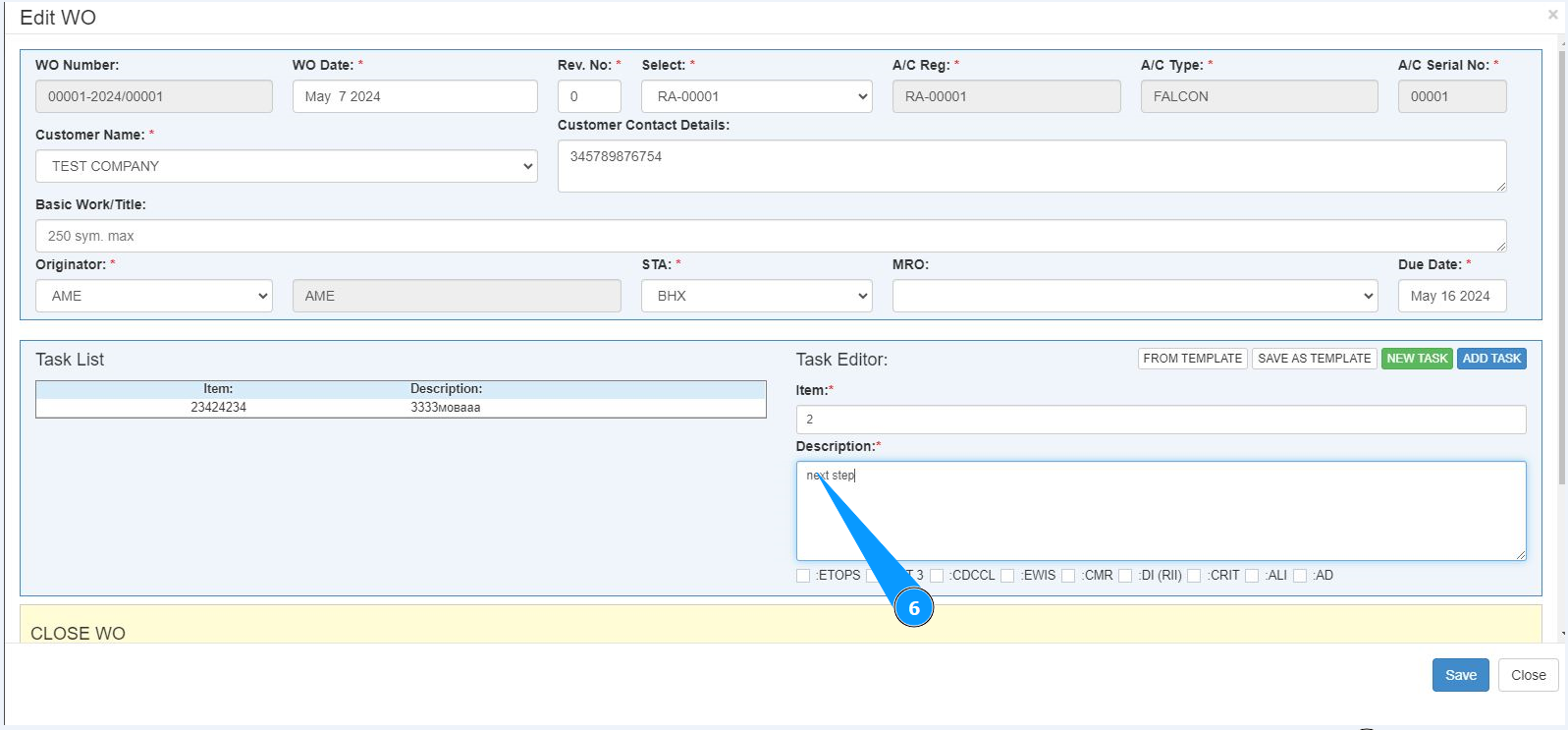The height and width of the screenshot is (730, 1568).
Task: Open the Select RA-00001 dropdown
Action: click(x=756, y=96)
